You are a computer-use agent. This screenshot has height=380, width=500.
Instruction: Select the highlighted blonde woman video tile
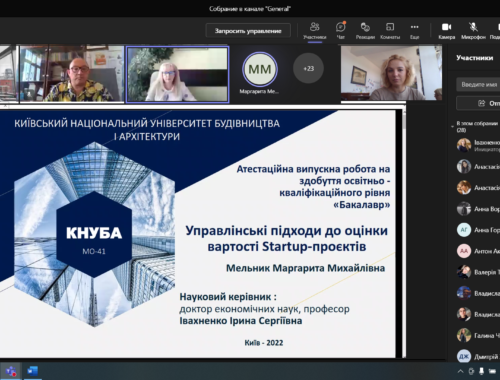177,74
